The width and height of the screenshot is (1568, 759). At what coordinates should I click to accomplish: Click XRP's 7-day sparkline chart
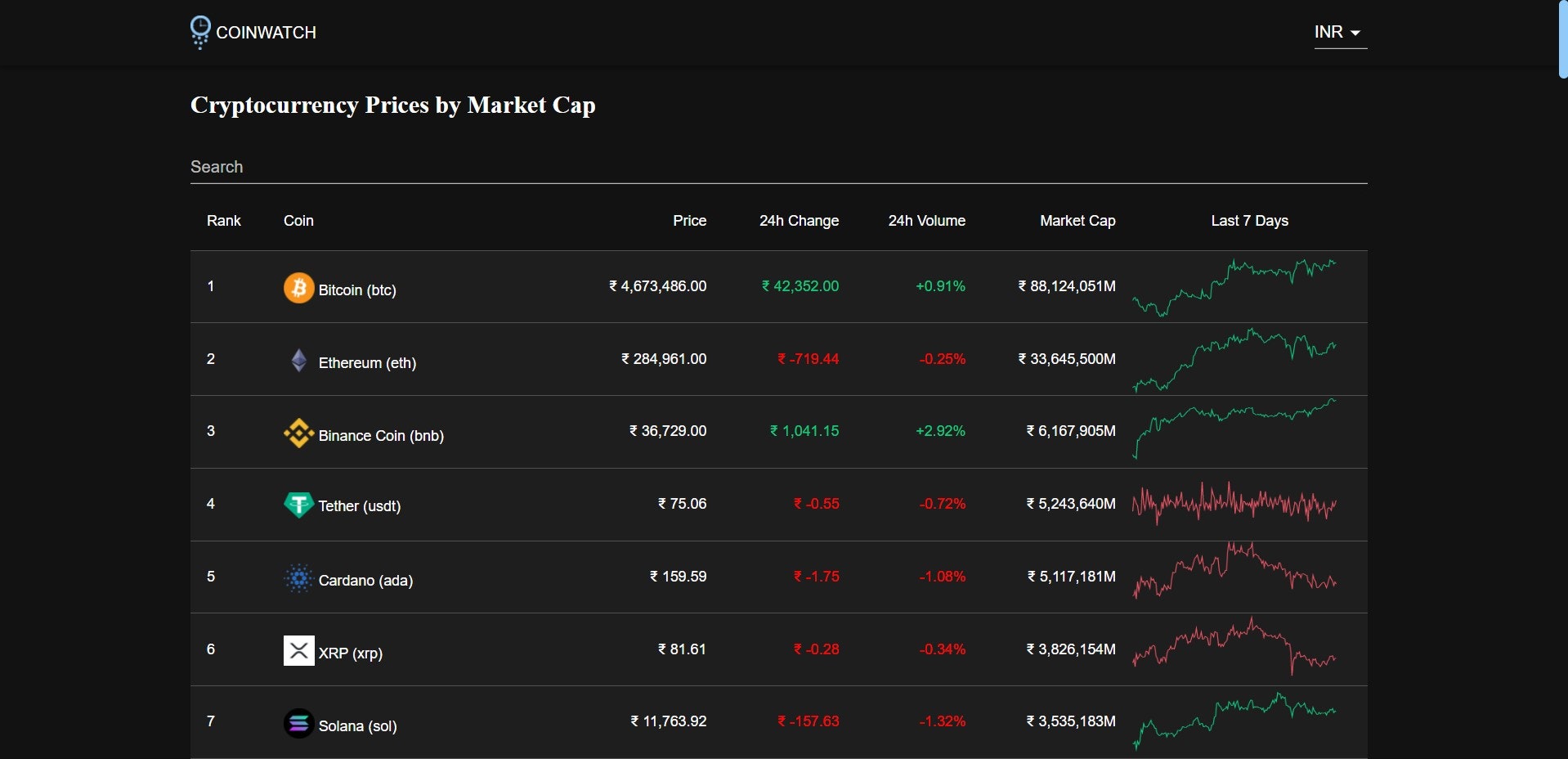point(1234,646)
